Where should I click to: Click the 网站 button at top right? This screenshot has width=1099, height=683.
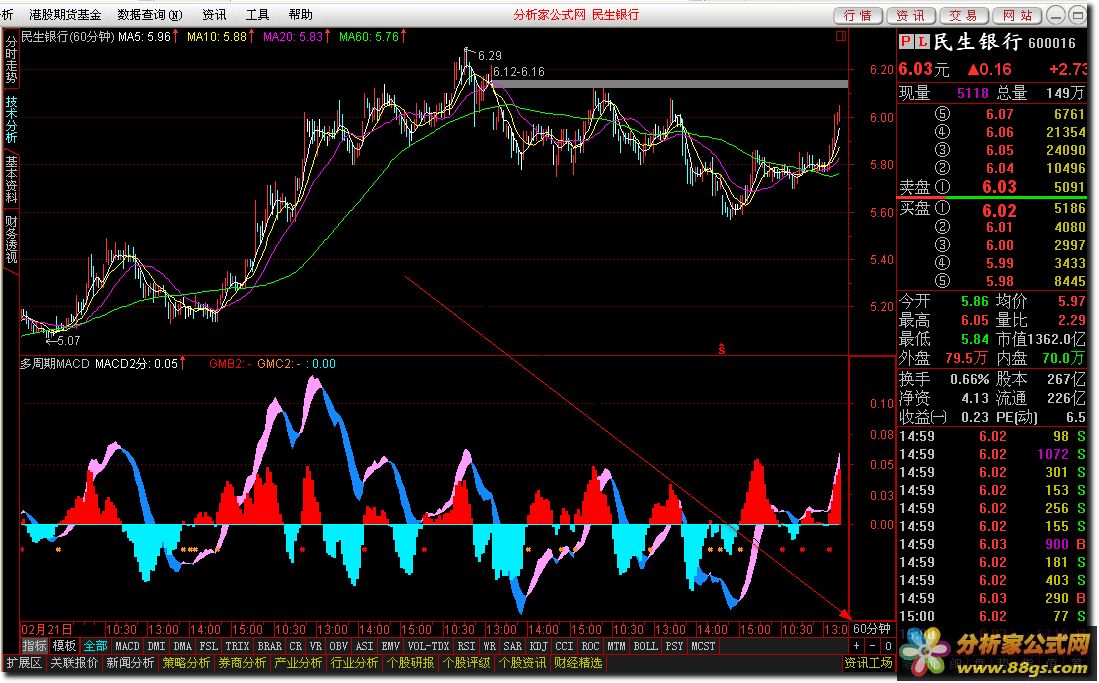1017,15
